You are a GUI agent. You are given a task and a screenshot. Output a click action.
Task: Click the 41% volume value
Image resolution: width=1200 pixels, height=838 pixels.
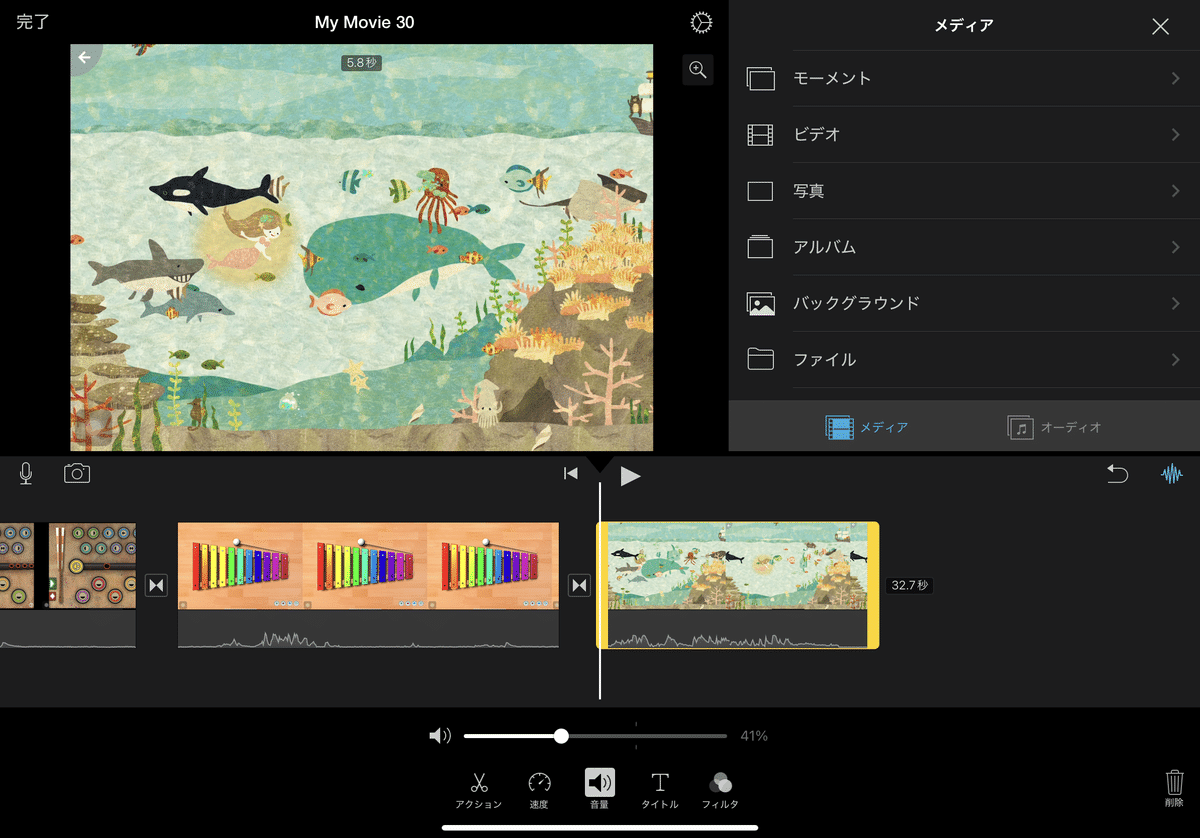coord(754,736)
